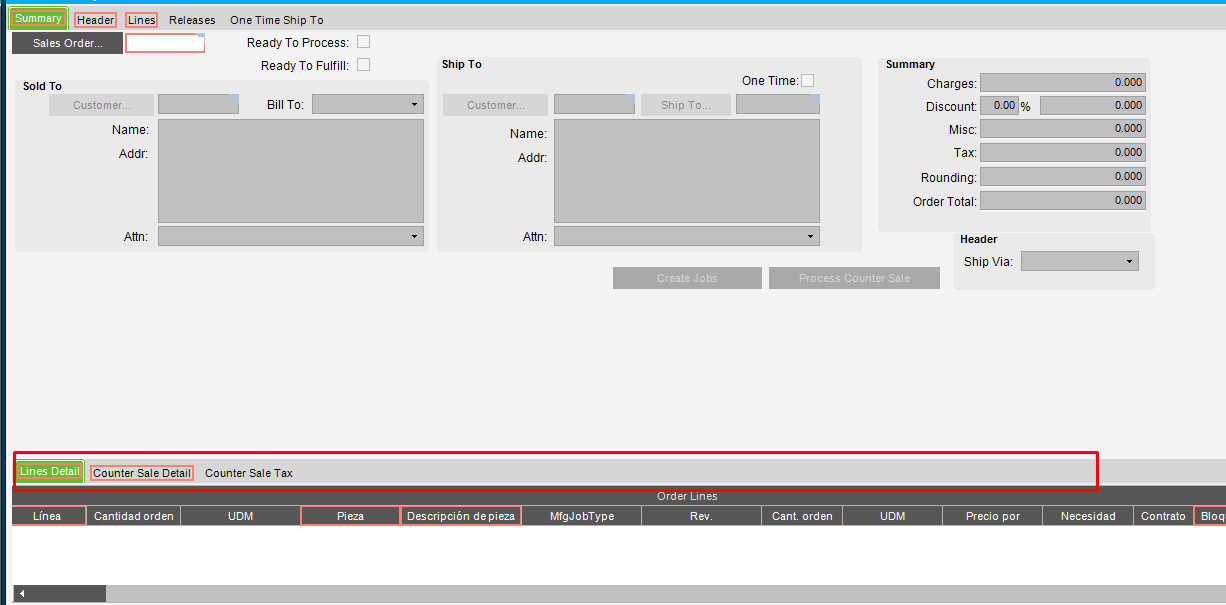The height and width of the screenshot is (605, 1226).
Task: Click the Sold To address box
Action: tap(291, 171)
